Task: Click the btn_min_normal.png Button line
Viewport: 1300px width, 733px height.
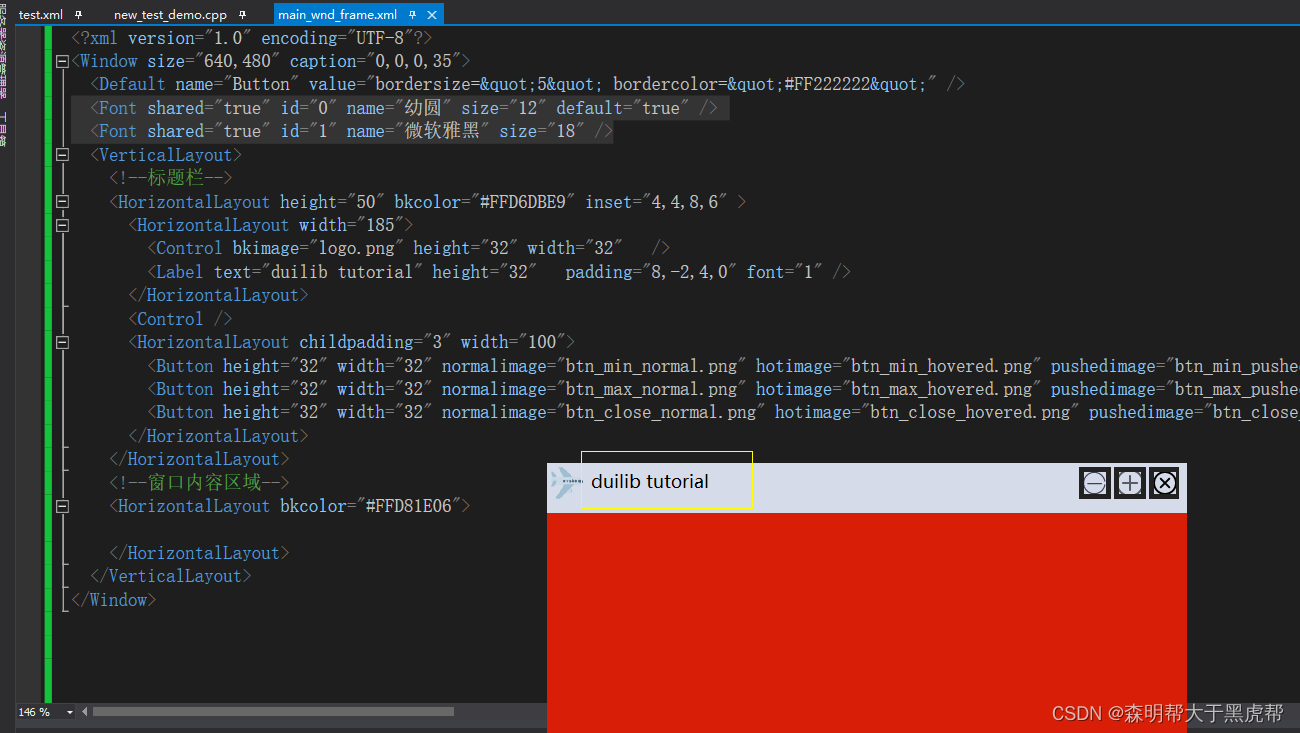Action: 723,366
